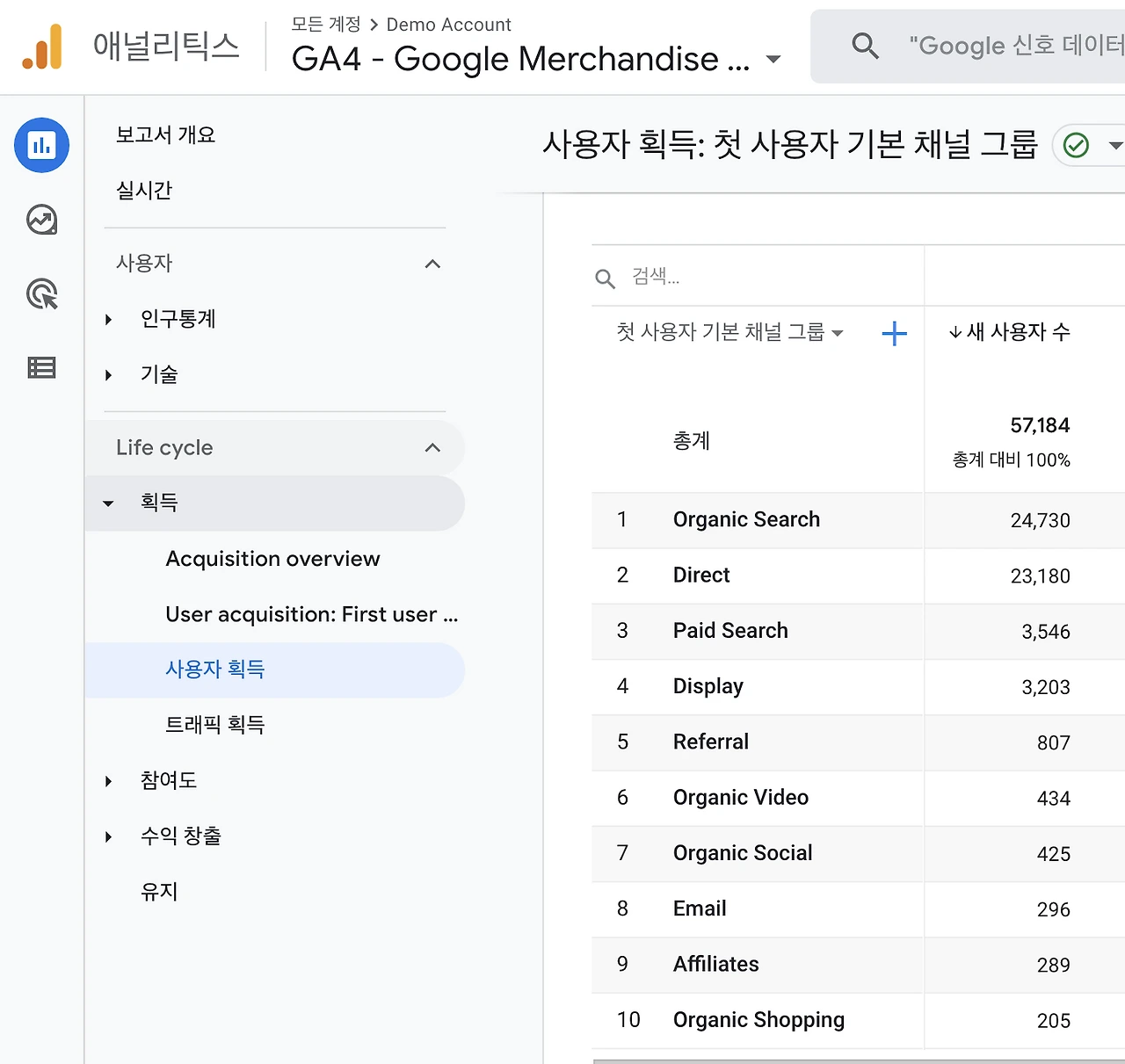
Task: Open the 유지 report
Action: point(159,892)
